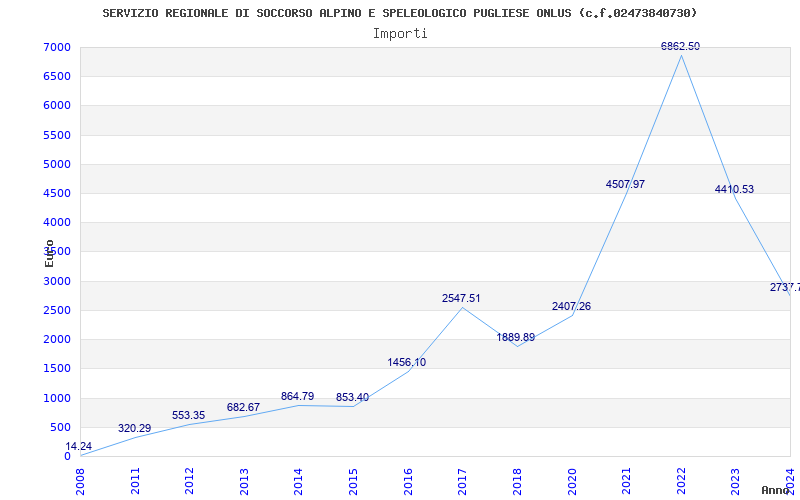
Task: Click x-axis year 2018
Action: pos(517,482)
